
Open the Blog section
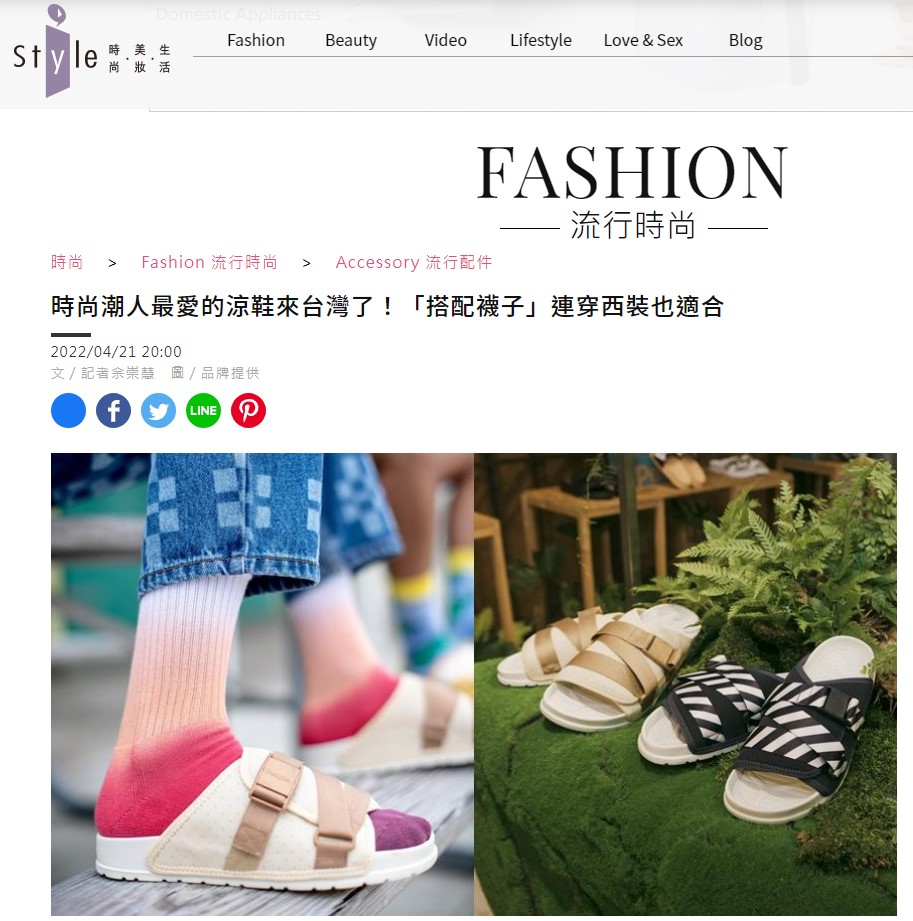[746, 40]
